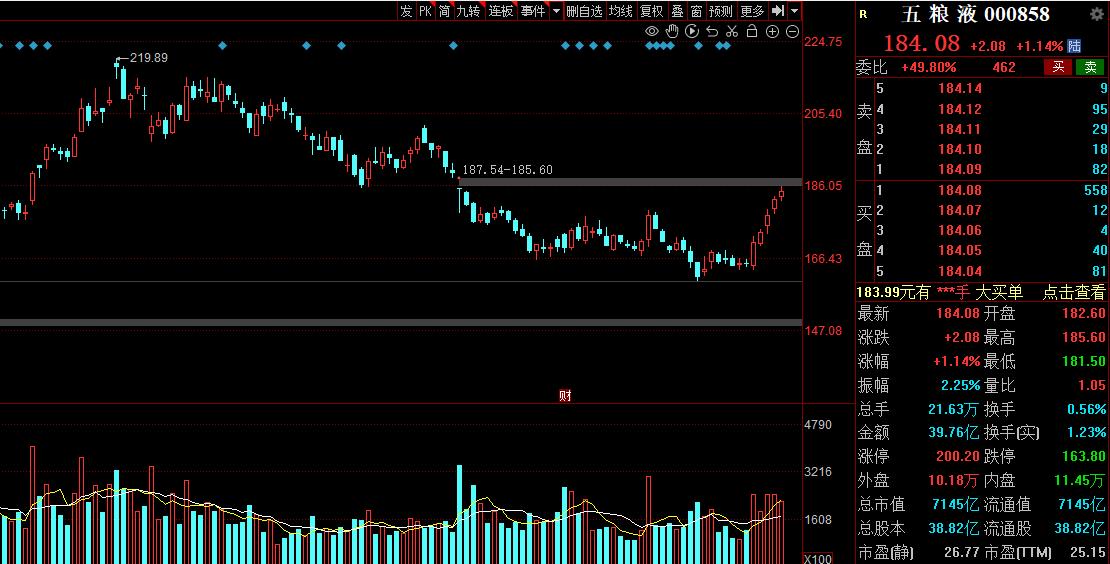Select sell level 5 price 184.14
This screenshot has width=1110, height=564.
[960, 88]
